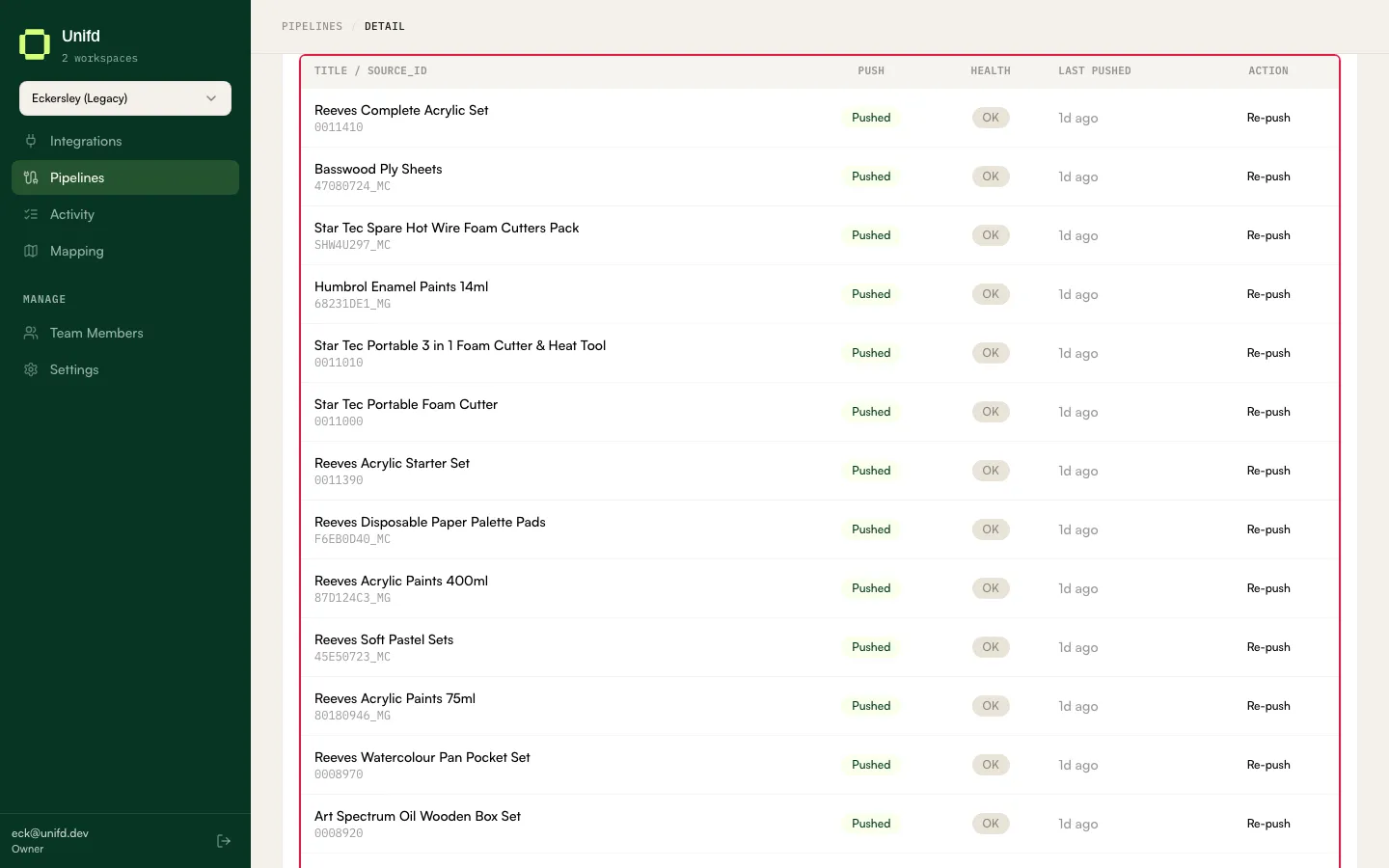Screen dimensions: 1389x868
Task: Re-push Star Tec Portable Foam Cutter
Action: coord(1268,412)
